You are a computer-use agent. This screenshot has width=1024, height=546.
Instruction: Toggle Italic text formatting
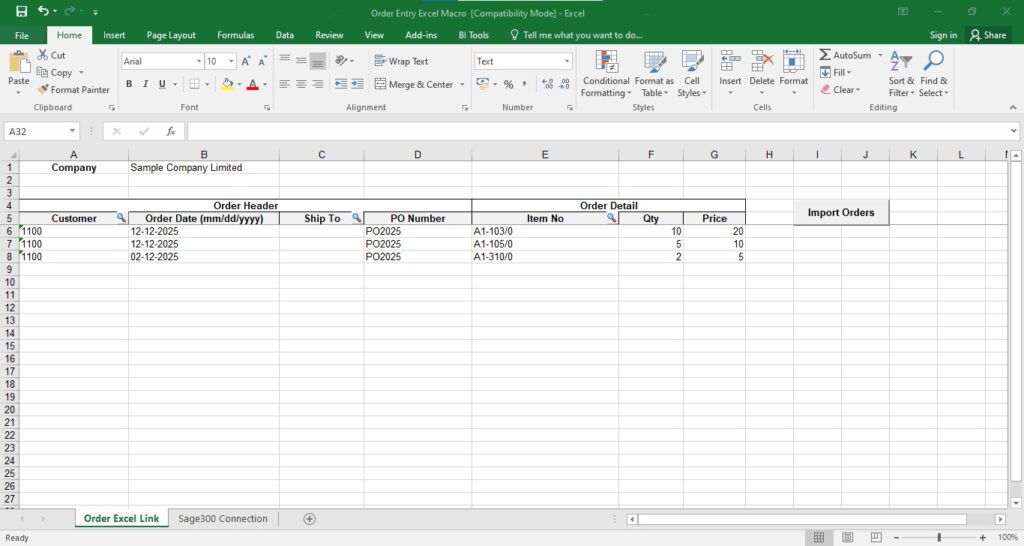click(145, 85)
